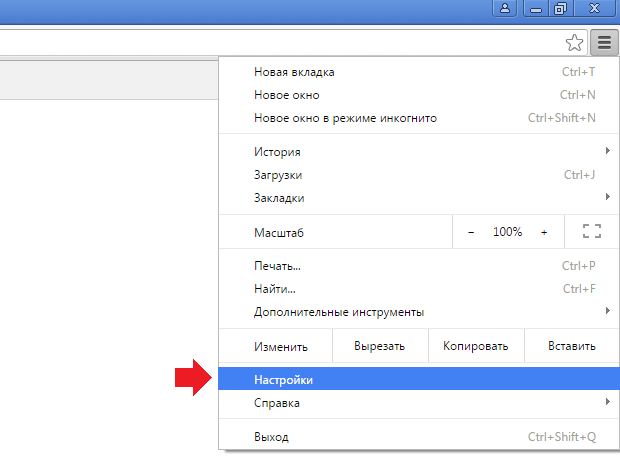
Task: Choose Новое окно в режиме инкогнито
Action: pos(419,118)
